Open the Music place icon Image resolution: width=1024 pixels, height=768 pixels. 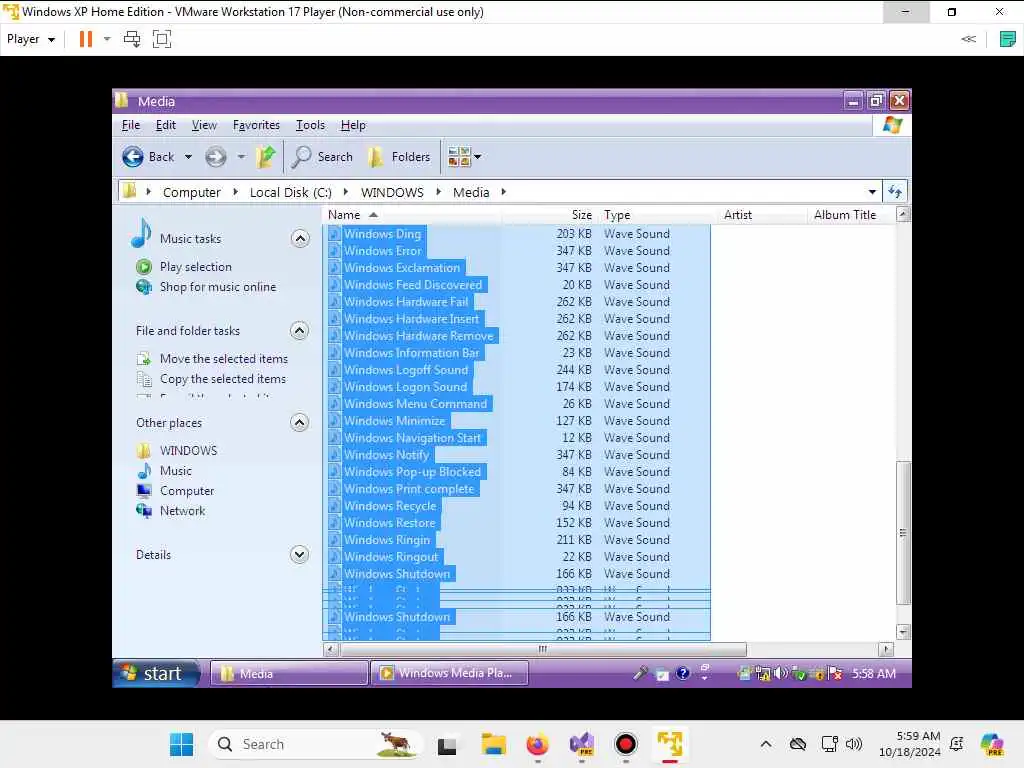(144, 471)
